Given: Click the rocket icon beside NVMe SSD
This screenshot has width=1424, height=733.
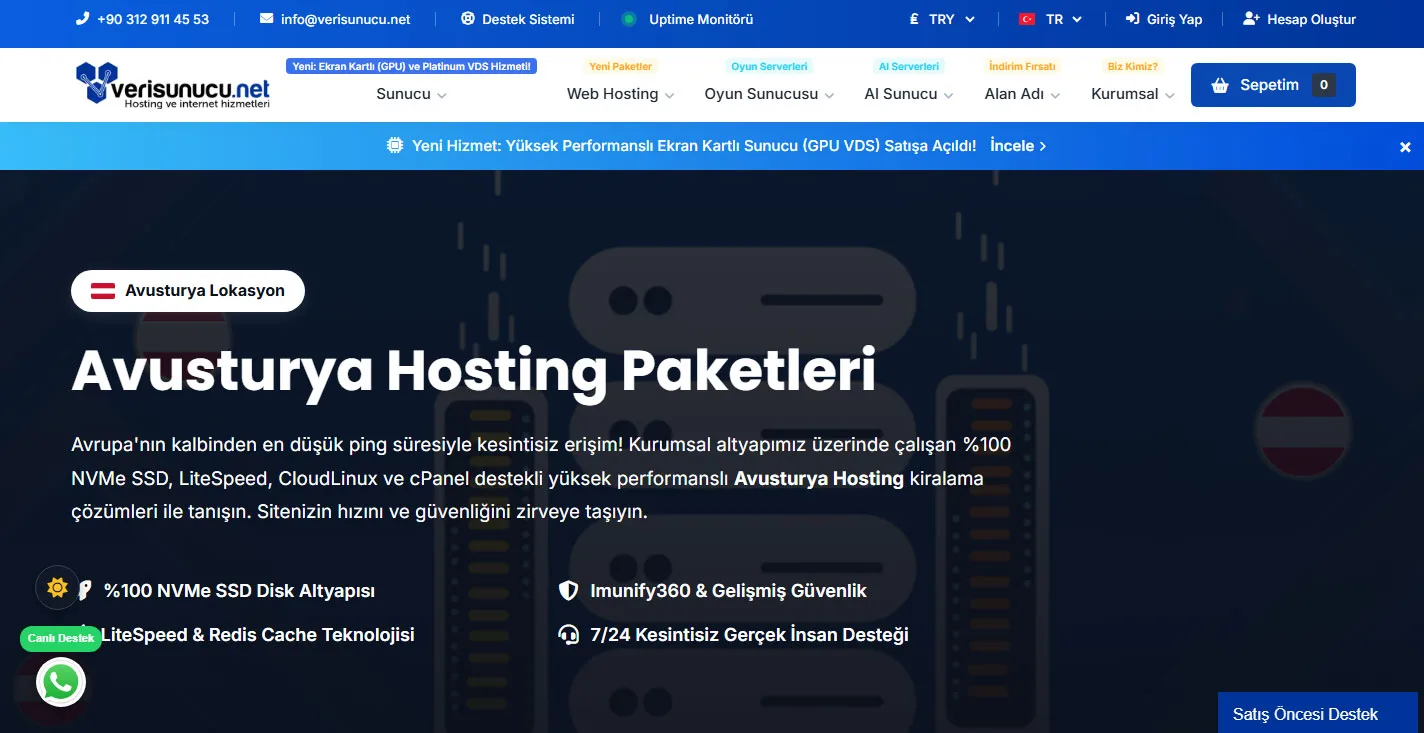Looking at the screenshot, I should tap(85, 591).
